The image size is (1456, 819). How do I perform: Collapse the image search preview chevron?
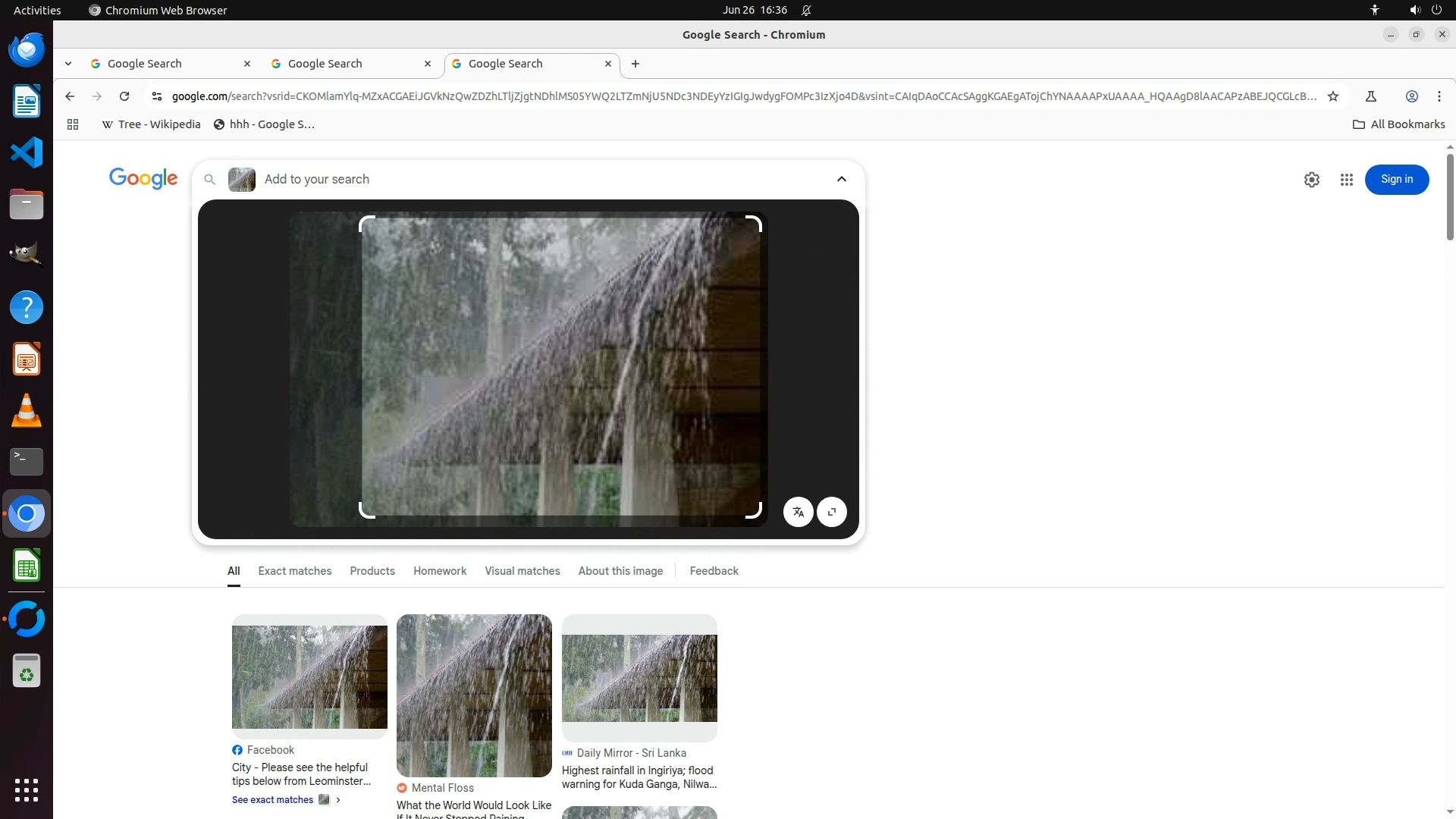click(841, 179)
